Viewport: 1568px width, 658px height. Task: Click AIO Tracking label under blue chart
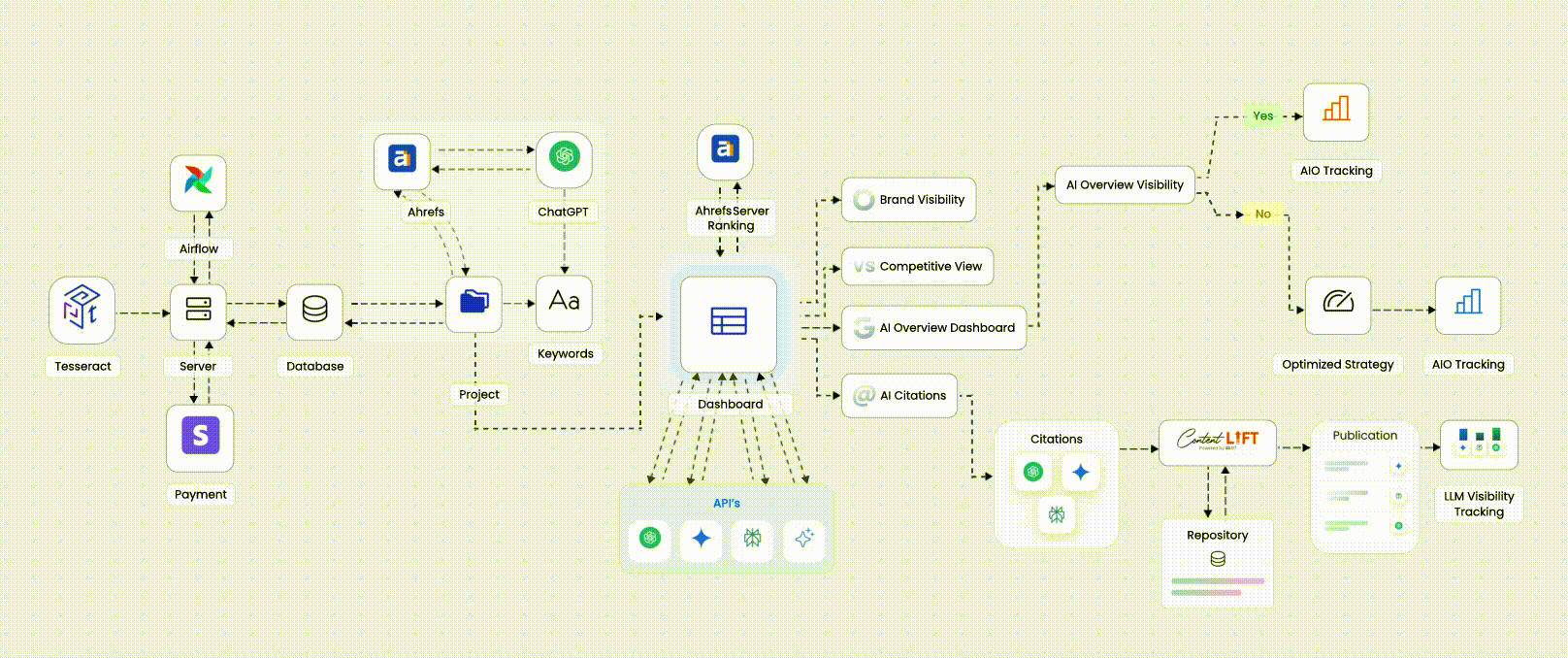[1468, 364]
